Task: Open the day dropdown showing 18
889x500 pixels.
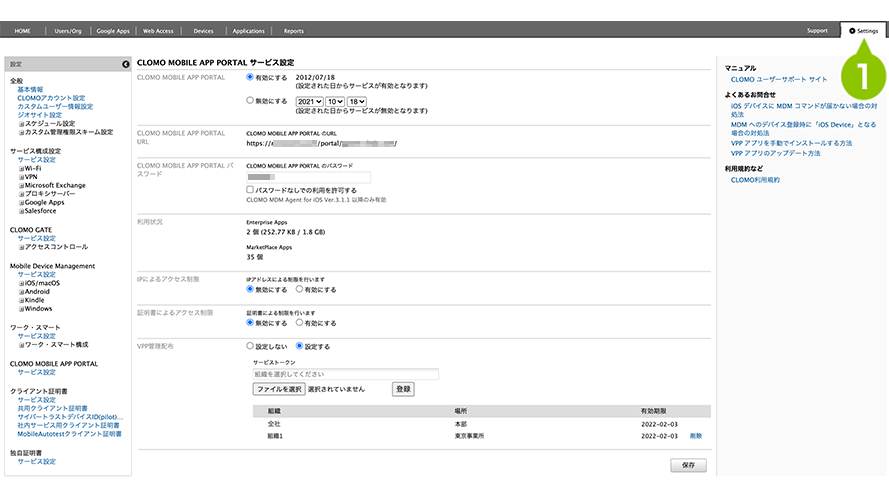Action: tap(357, 101)
